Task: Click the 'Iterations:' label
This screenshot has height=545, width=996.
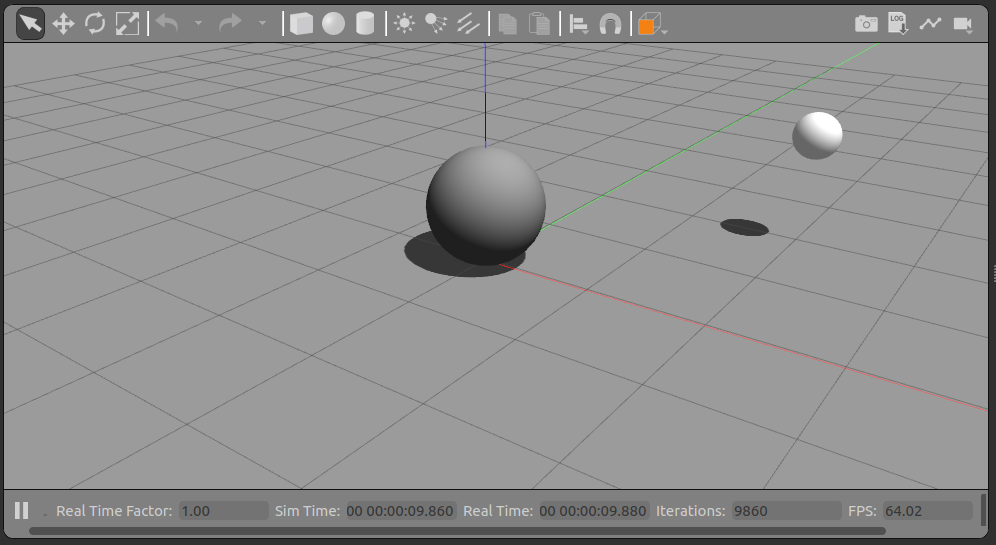Action: coord(690,511)
